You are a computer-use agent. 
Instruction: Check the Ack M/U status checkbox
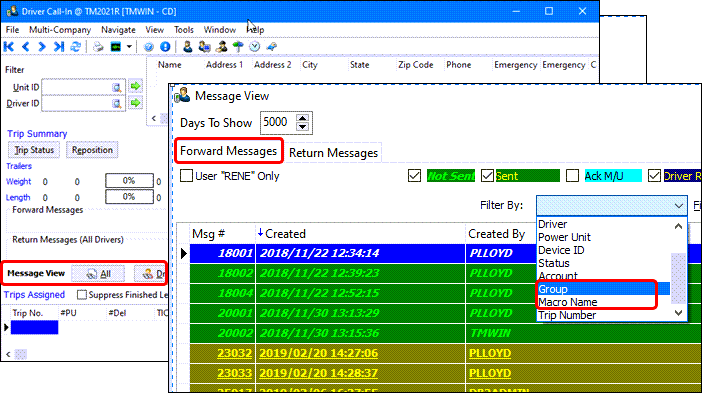click(572, 175)
